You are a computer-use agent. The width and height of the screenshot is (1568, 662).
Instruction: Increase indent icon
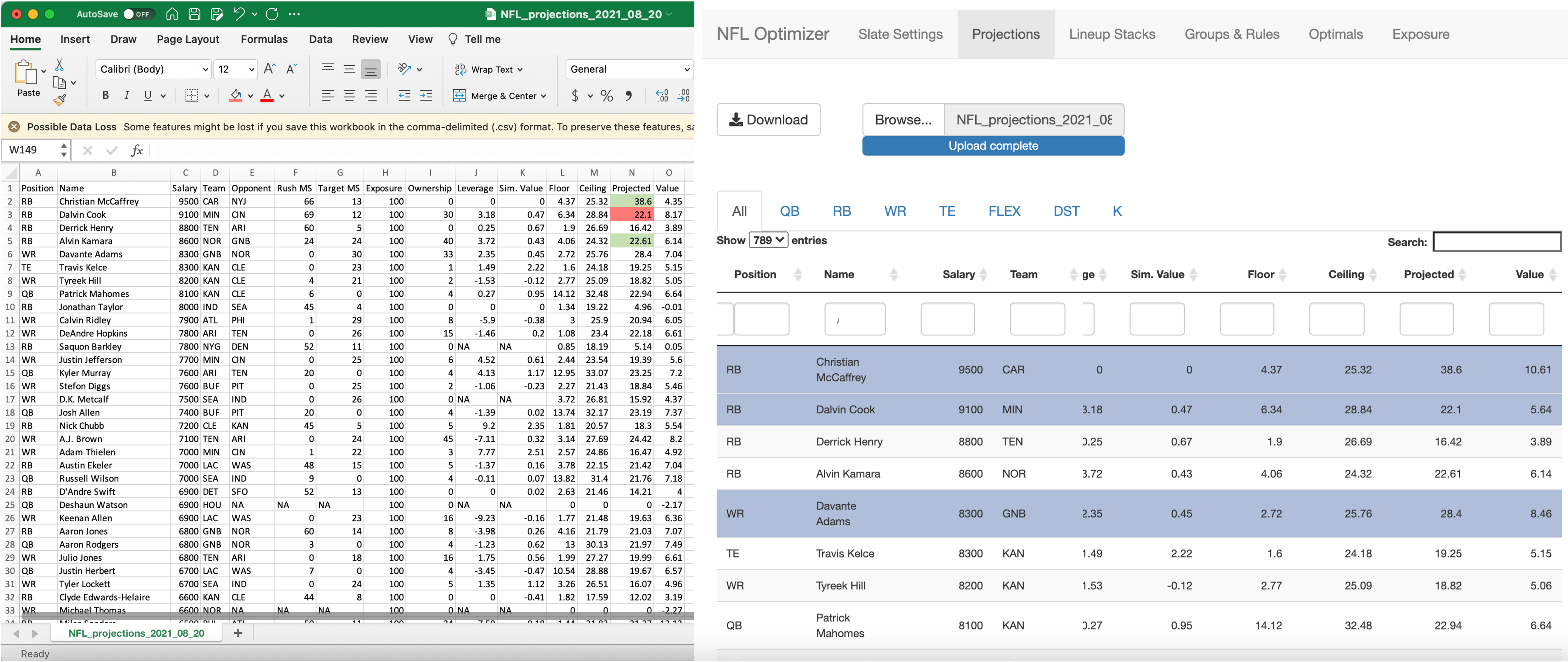pos(426,96)
